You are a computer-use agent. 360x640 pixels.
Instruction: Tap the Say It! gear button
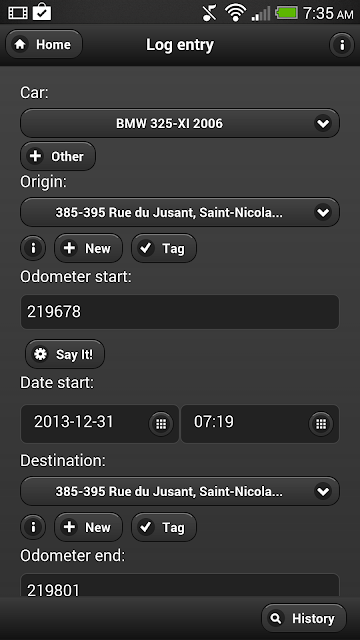[65, 354]
